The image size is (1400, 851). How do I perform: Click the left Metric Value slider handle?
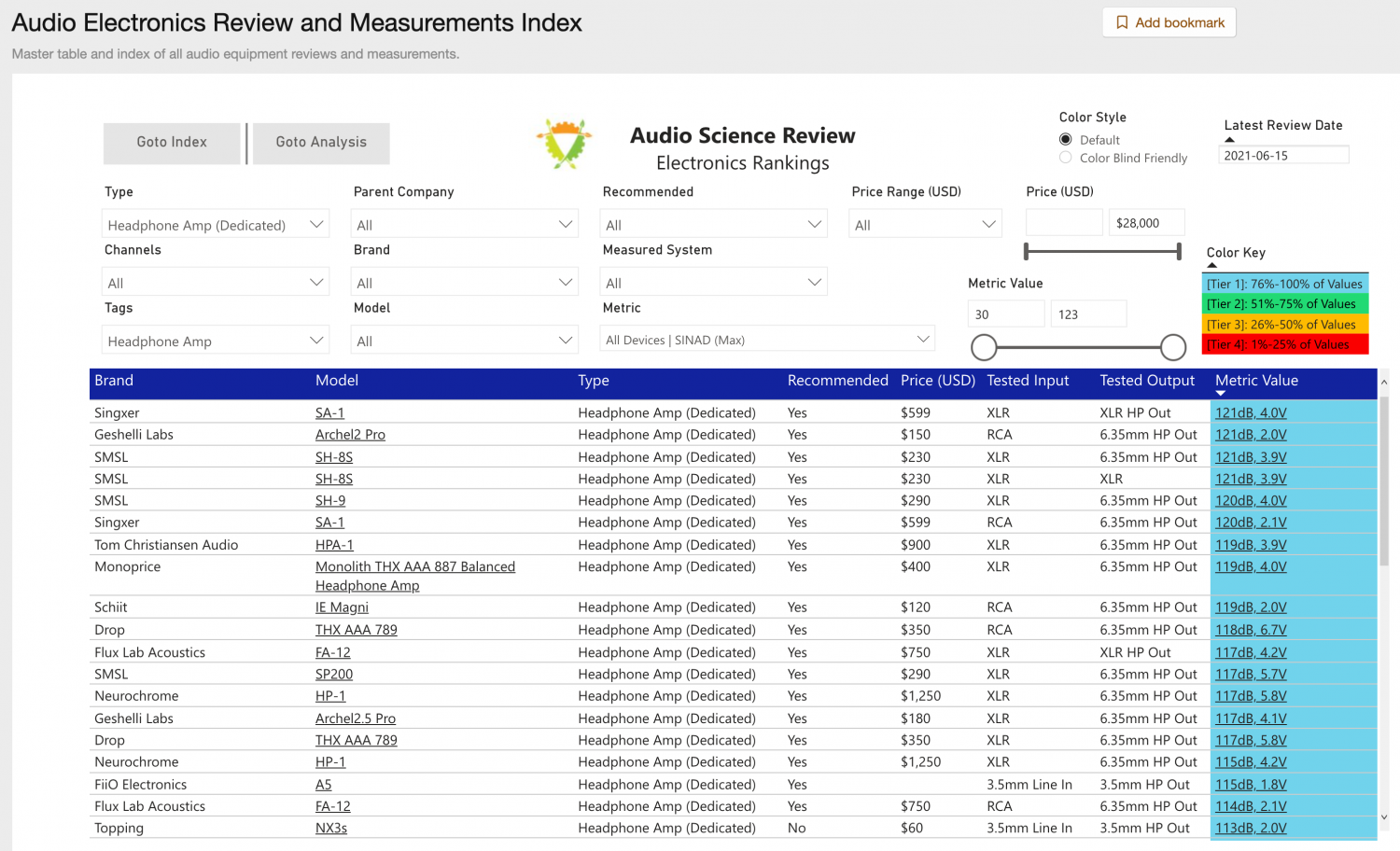(984, 347)
